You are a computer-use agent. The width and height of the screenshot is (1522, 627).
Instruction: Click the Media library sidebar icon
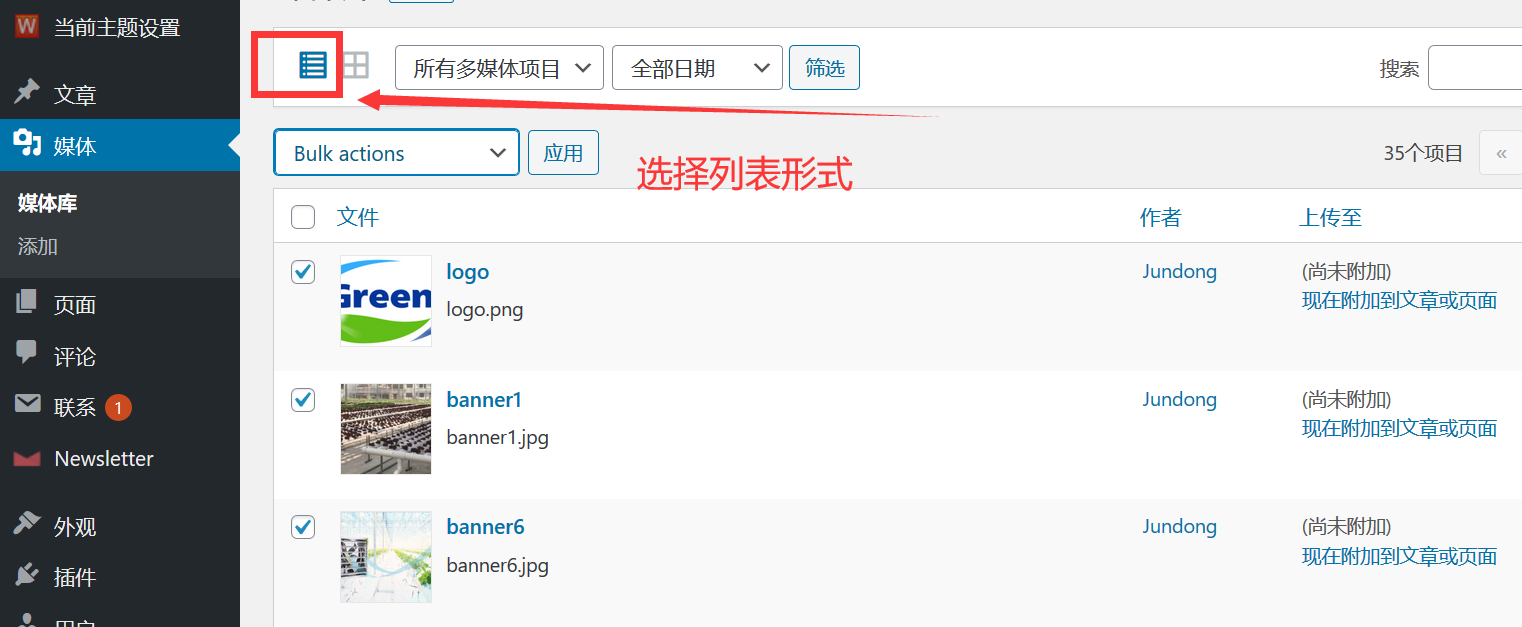(x=27, y=145)
